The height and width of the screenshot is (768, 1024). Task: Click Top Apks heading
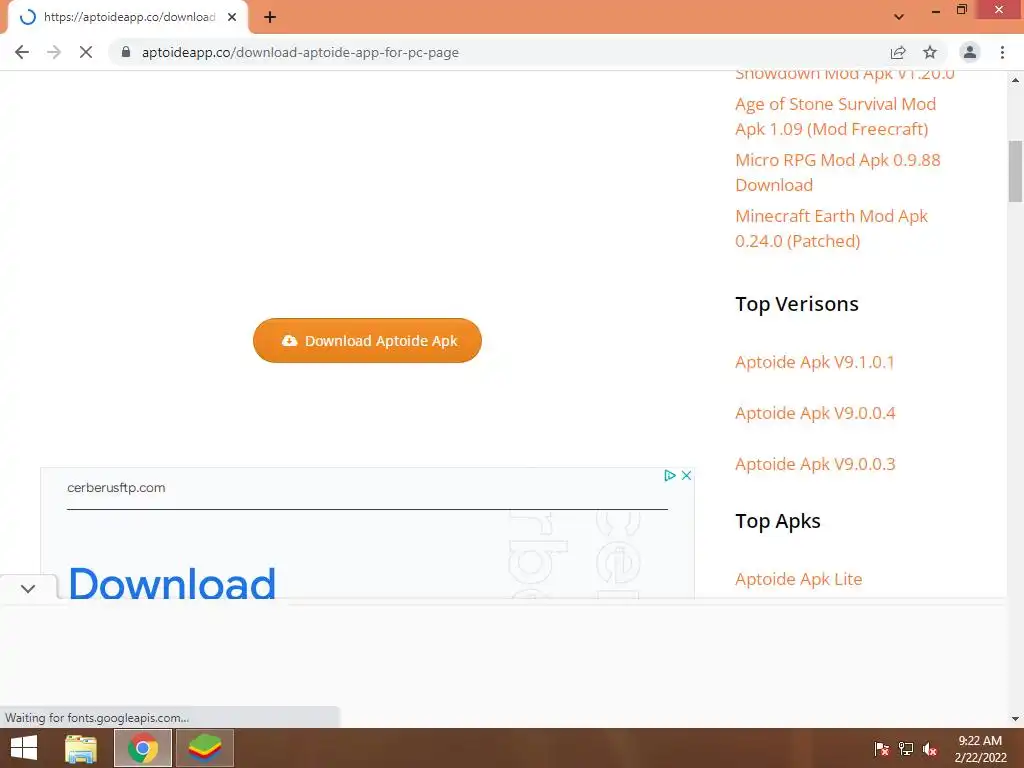[778, 521]
